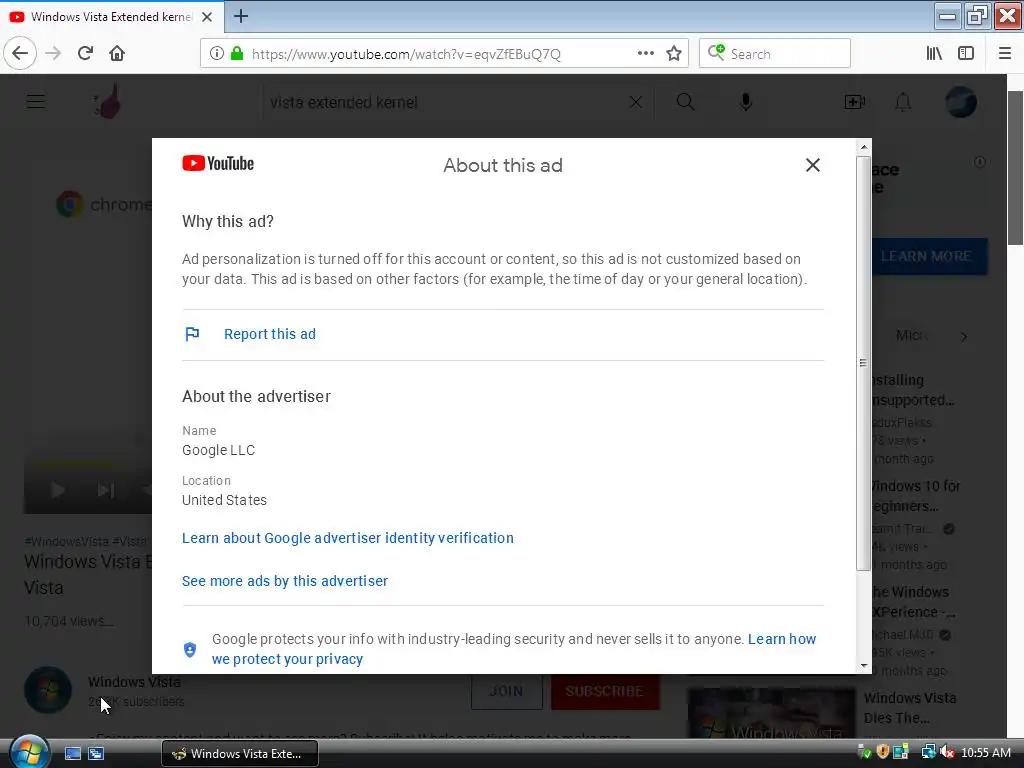Click the video Play button
The width and height of the screenshot is (1024, 768).
(57, 490)
